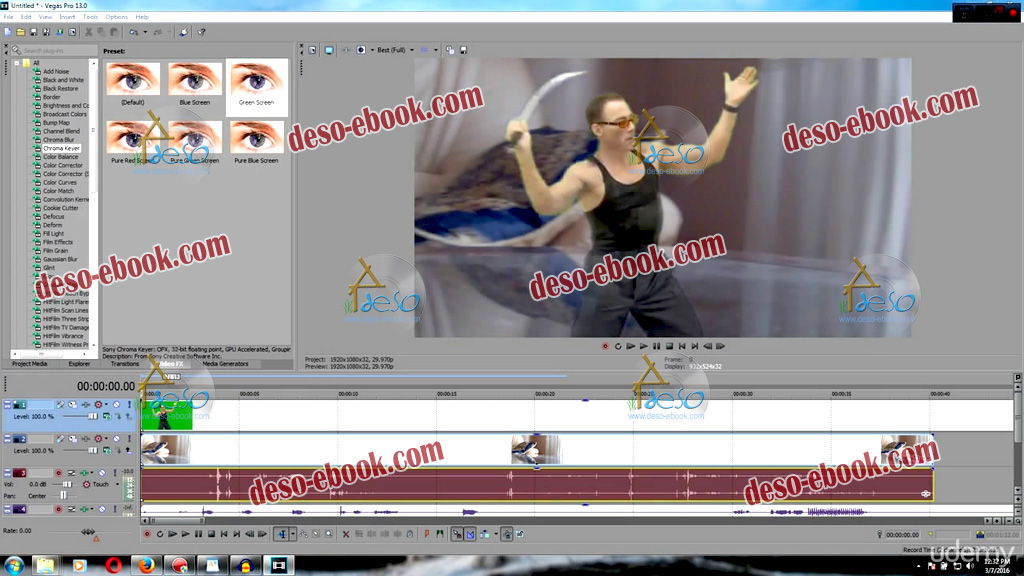The image size is (1024, 576).
Task: Arm audio track 3 for record
Action: point(58,472)
